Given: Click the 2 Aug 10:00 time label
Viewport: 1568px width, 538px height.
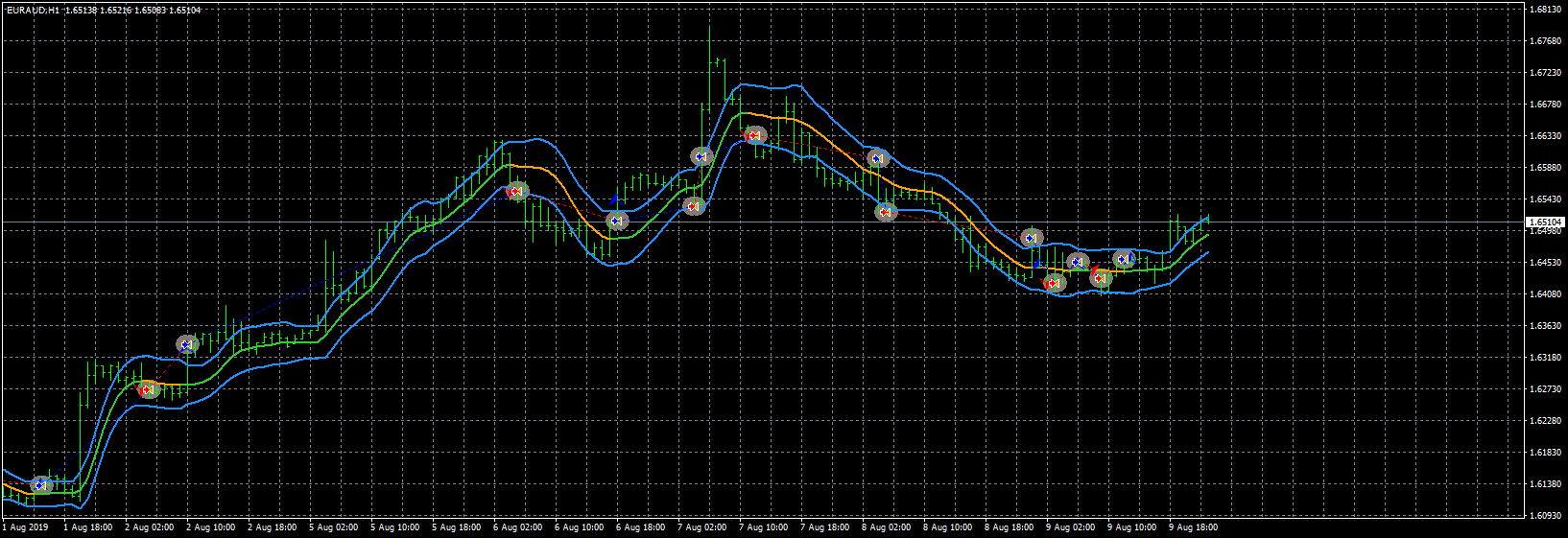Looking at the screenshot, I should point(210,526).
